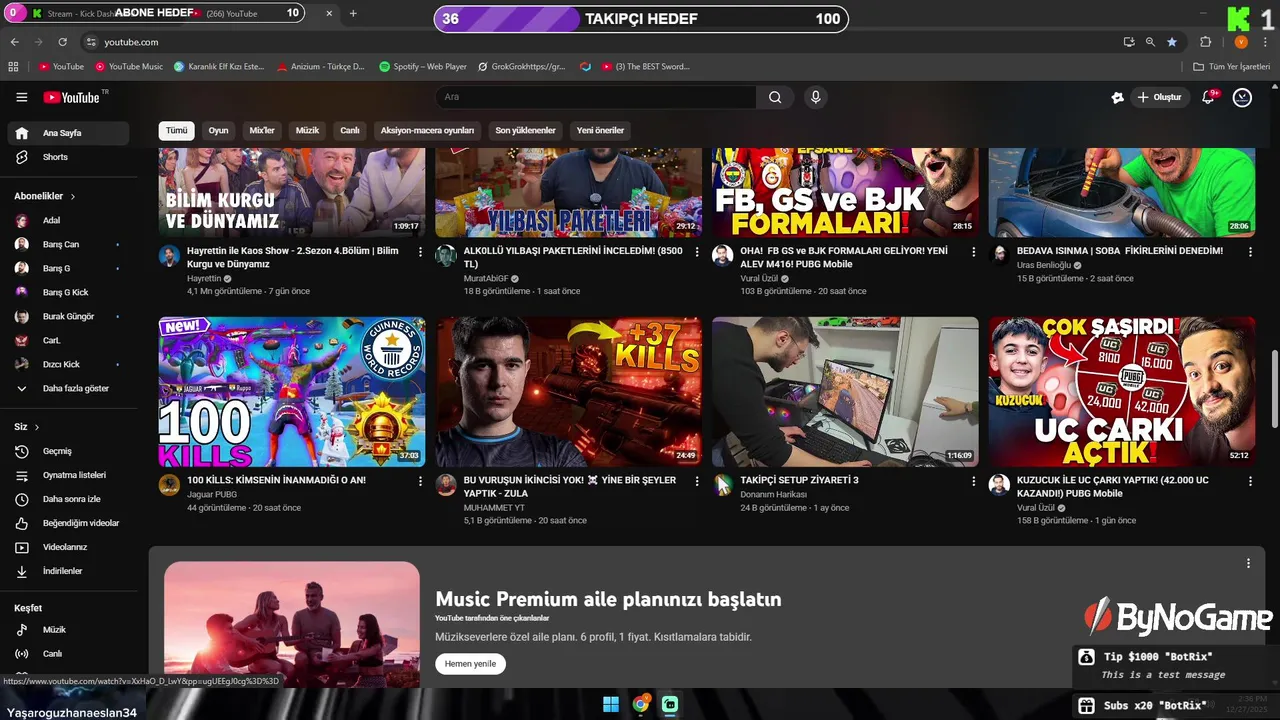Expand Daha fazla göster subscriptions

pos(68,388)
